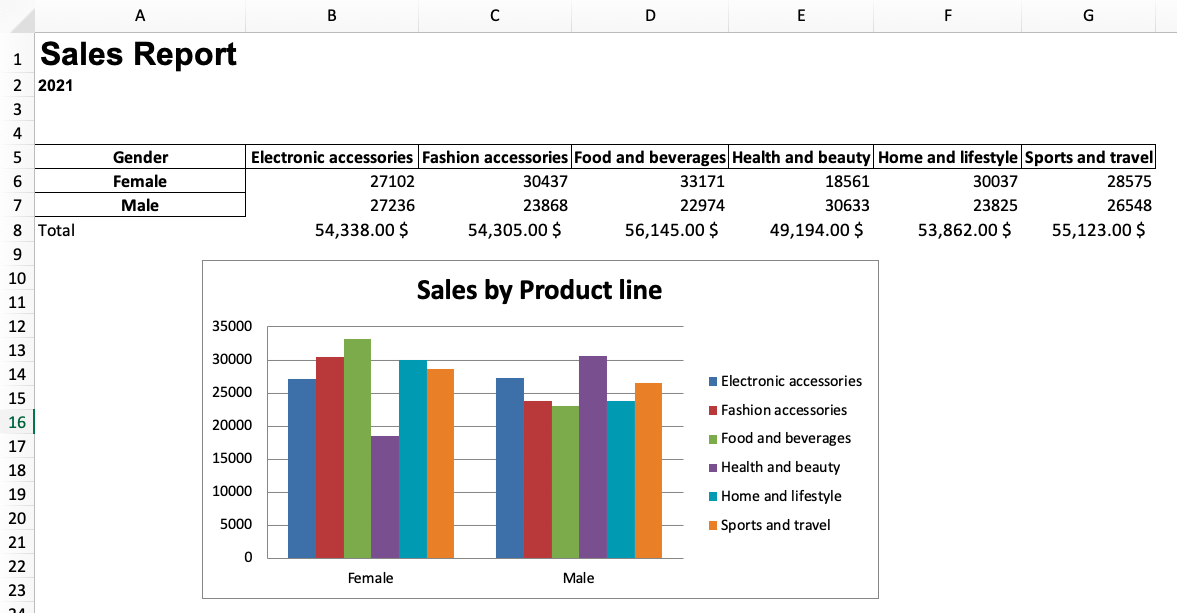Screen dimensions: 1177x613
Task: Click the 35000 axis value label
Action: (232, 326)
